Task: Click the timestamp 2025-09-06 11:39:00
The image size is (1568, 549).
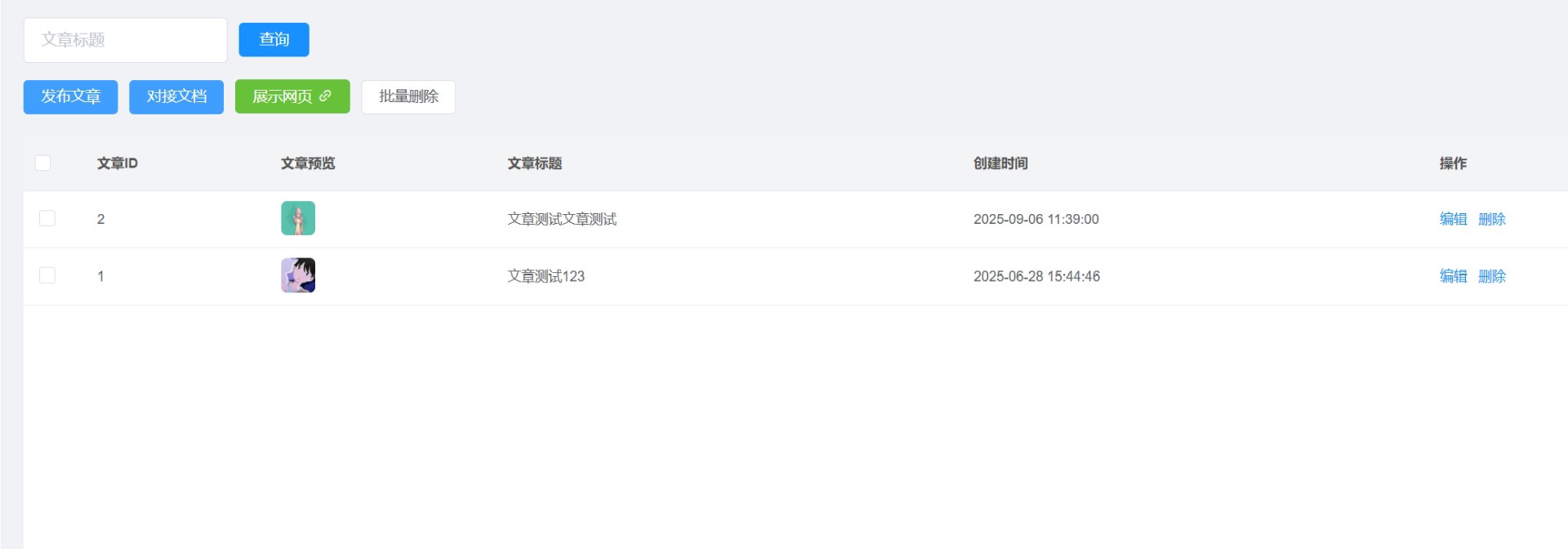Action: pyautogui.click(x=1036, y=219)
